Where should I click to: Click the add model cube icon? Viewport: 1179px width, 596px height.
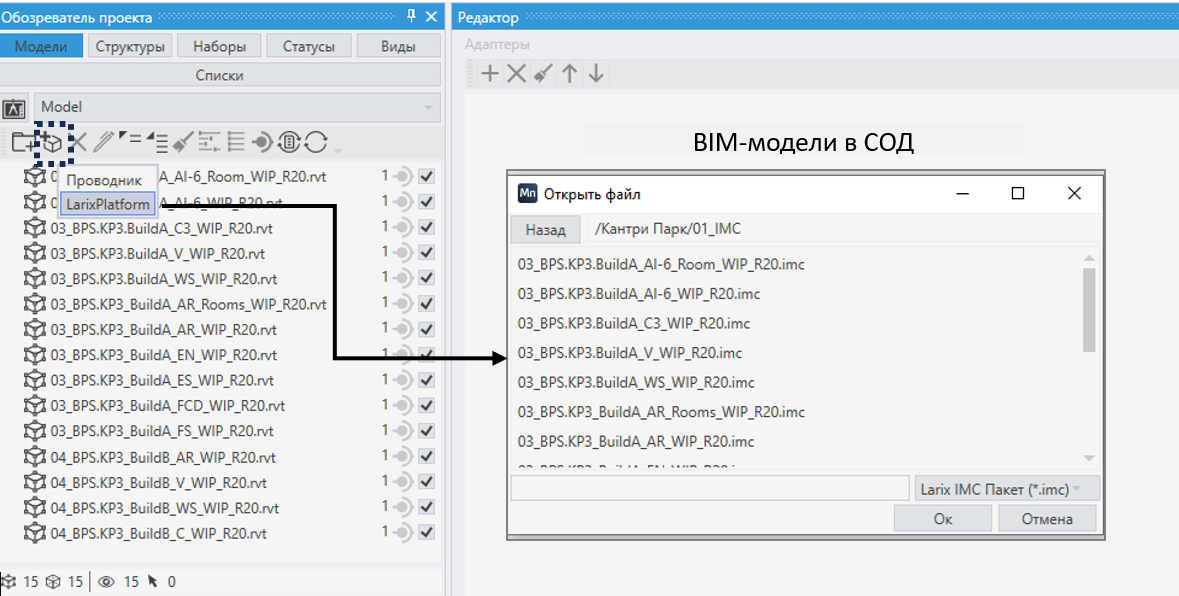coord(50,143)
